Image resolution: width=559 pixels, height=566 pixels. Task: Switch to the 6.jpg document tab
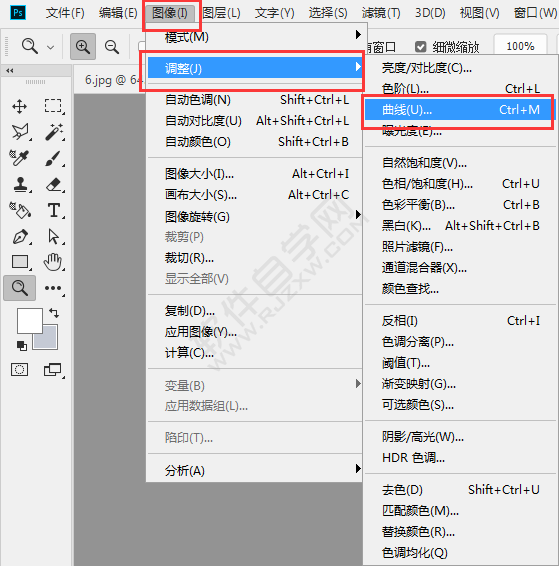click(x=110, y=80)
